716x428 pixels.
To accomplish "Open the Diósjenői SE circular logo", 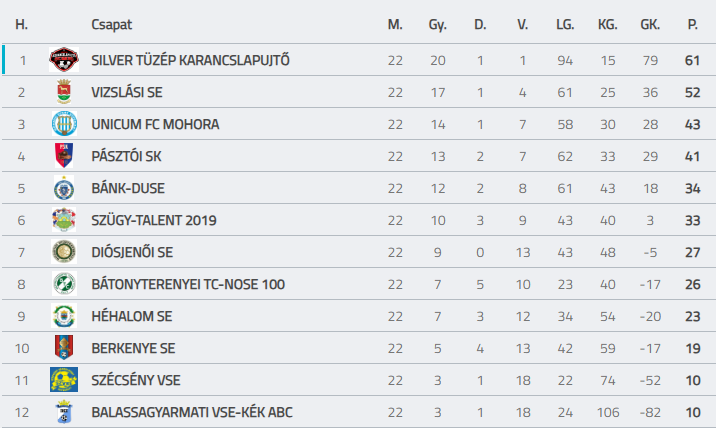I will click(x=64, y=252).
